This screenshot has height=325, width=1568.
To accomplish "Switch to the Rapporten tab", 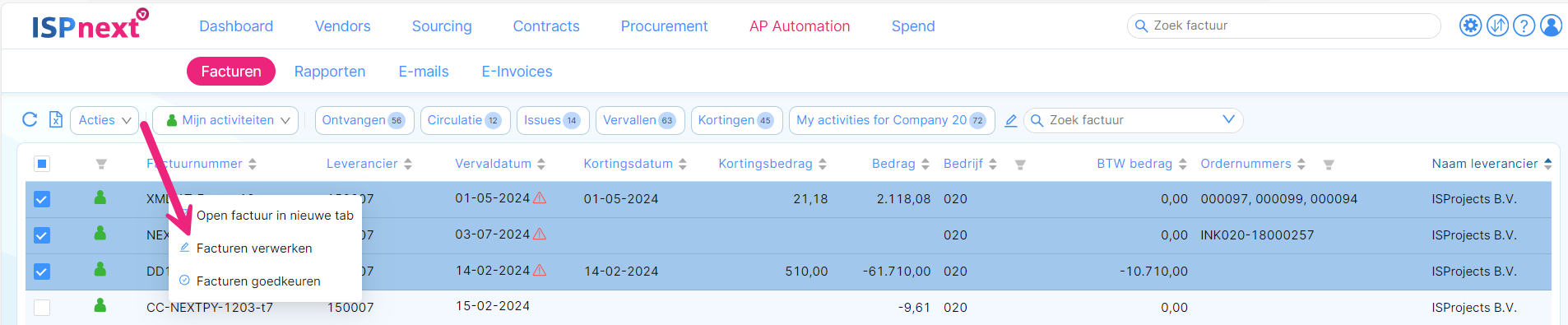I will coord(330,72).
